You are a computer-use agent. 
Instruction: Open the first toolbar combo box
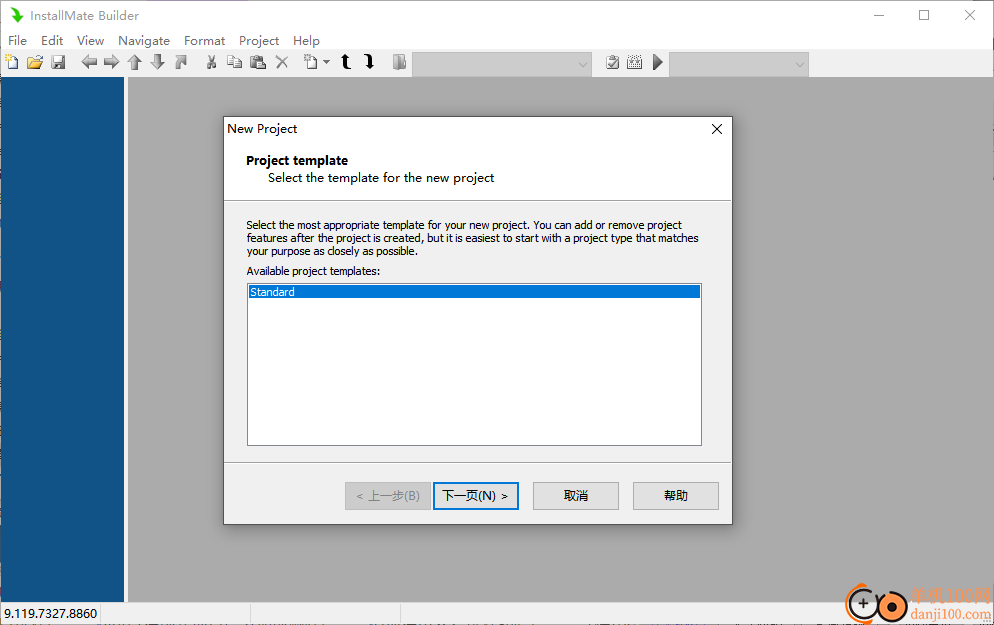point(502,64)
